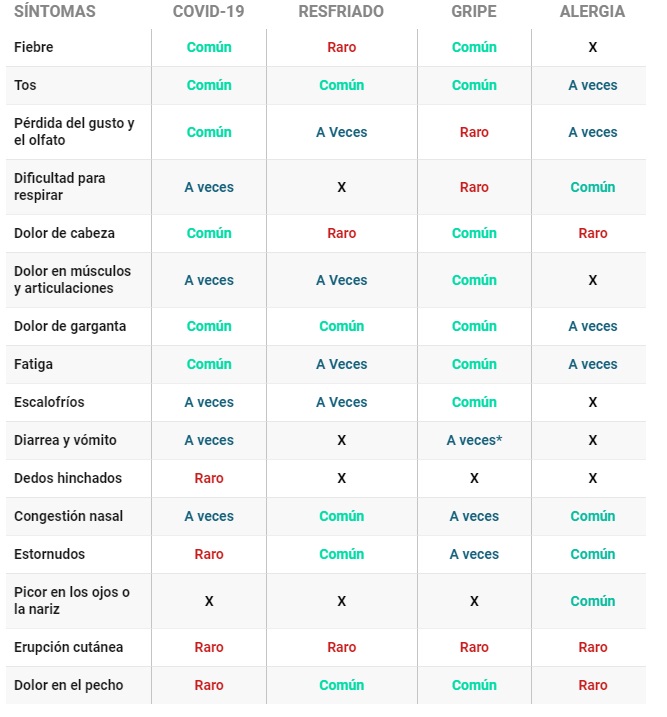
Task: Select the Erupción cutánea row label
Action: click(68, 647)
